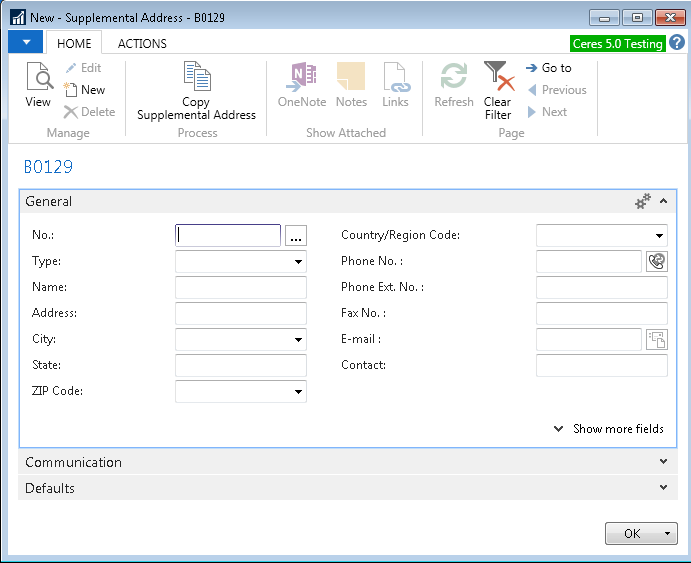Click the View icon in Manage group

(38, 78)
